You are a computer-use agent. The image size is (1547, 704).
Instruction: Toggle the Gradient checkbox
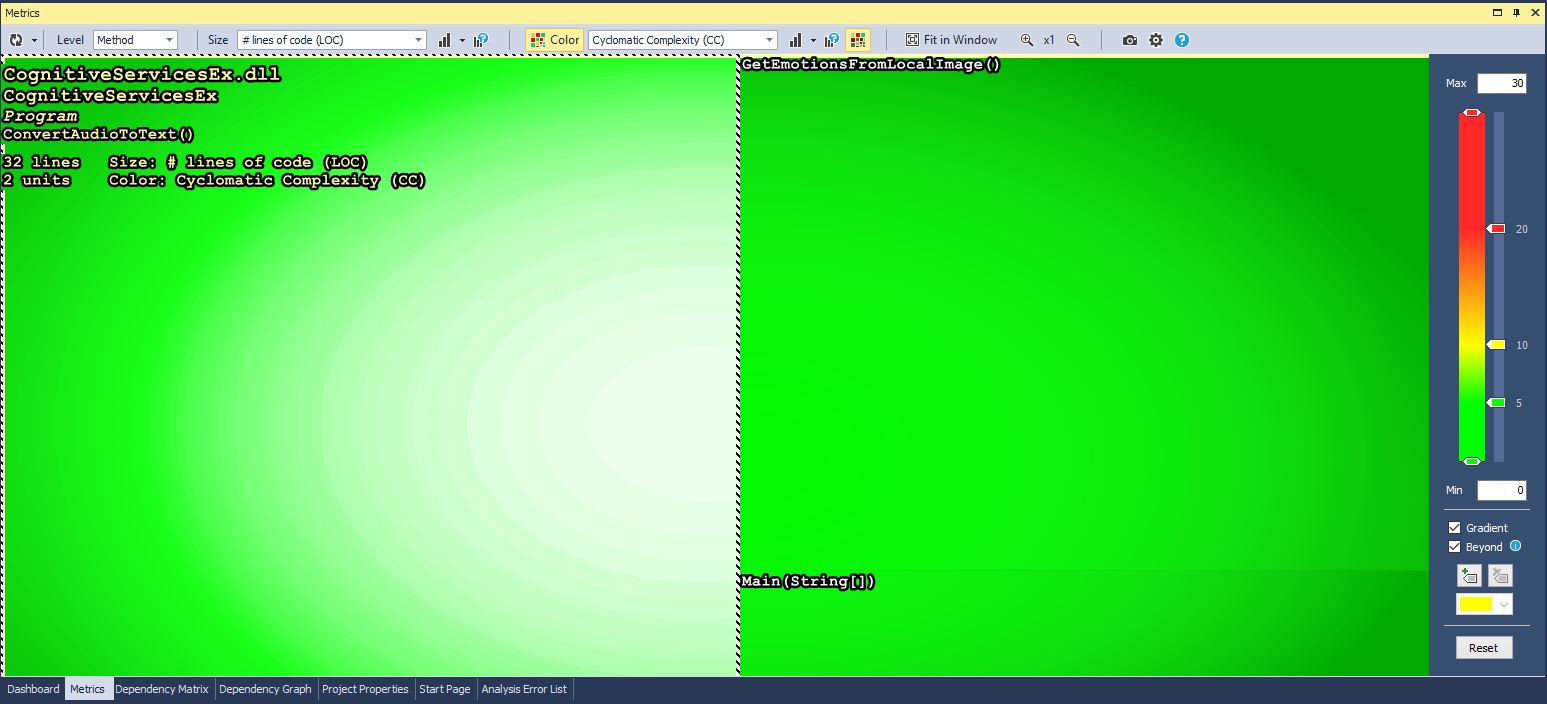click(1455, 528)
